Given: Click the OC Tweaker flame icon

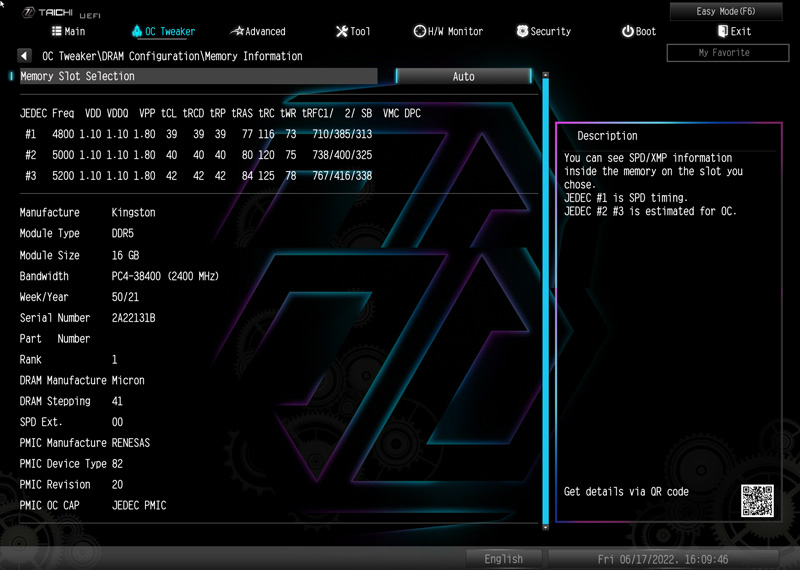Looking at the screenshot, I should pyautogui.click(x=137, y=31).
